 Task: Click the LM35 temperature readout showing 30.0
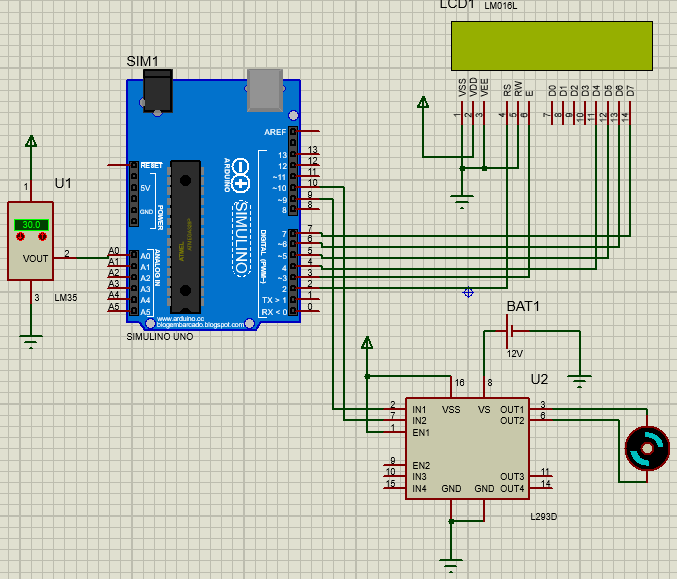coord(31,225)
